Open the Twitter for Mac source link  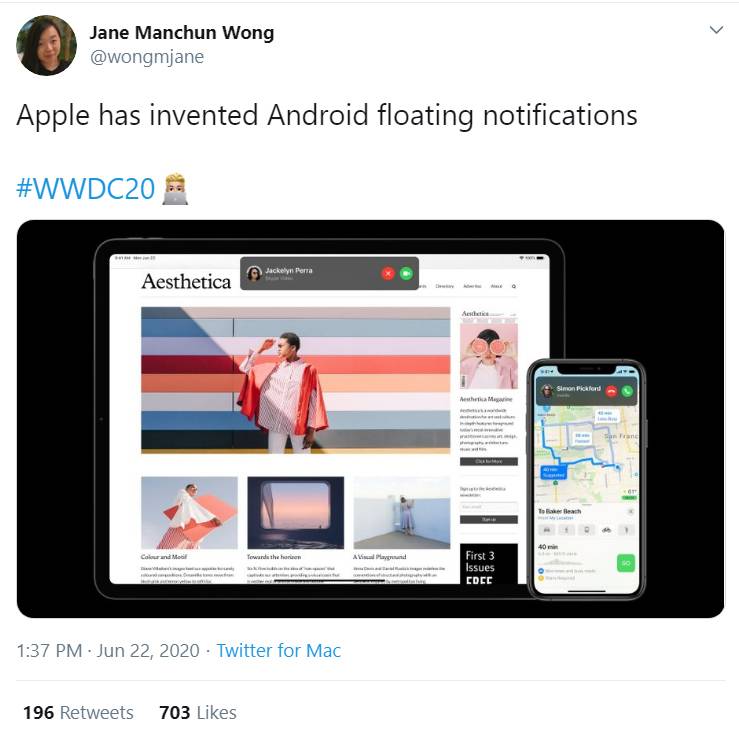[278, 650]
